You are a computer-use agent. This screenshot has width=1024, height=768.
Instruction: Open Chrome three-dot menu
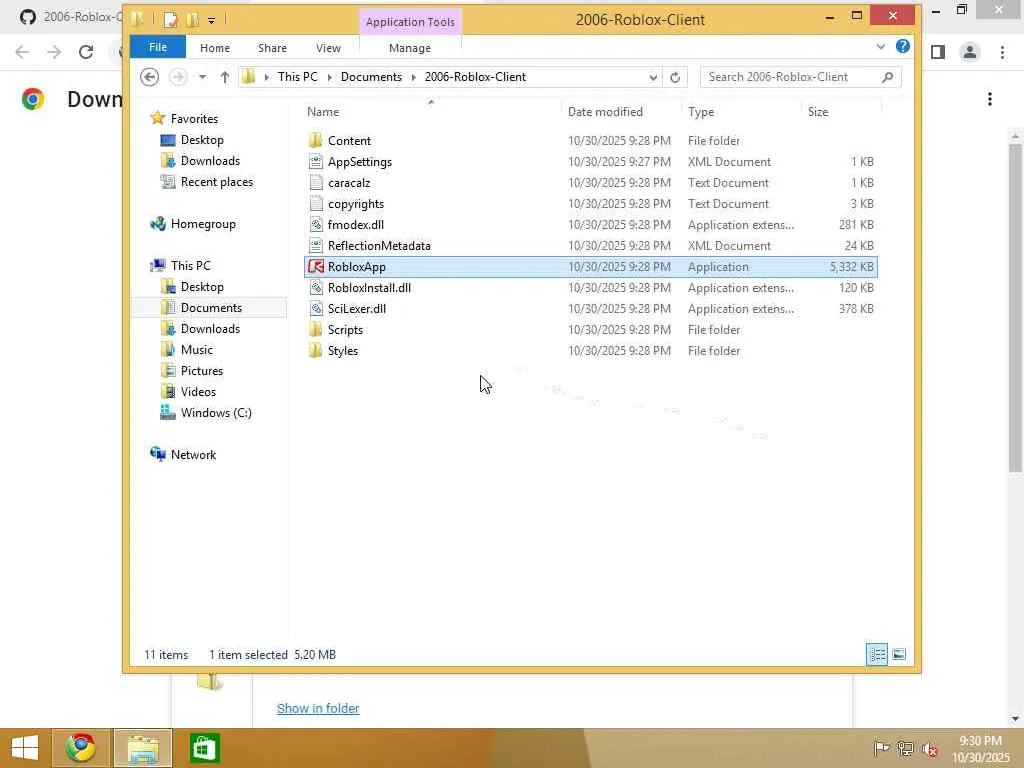(1002, 52)
